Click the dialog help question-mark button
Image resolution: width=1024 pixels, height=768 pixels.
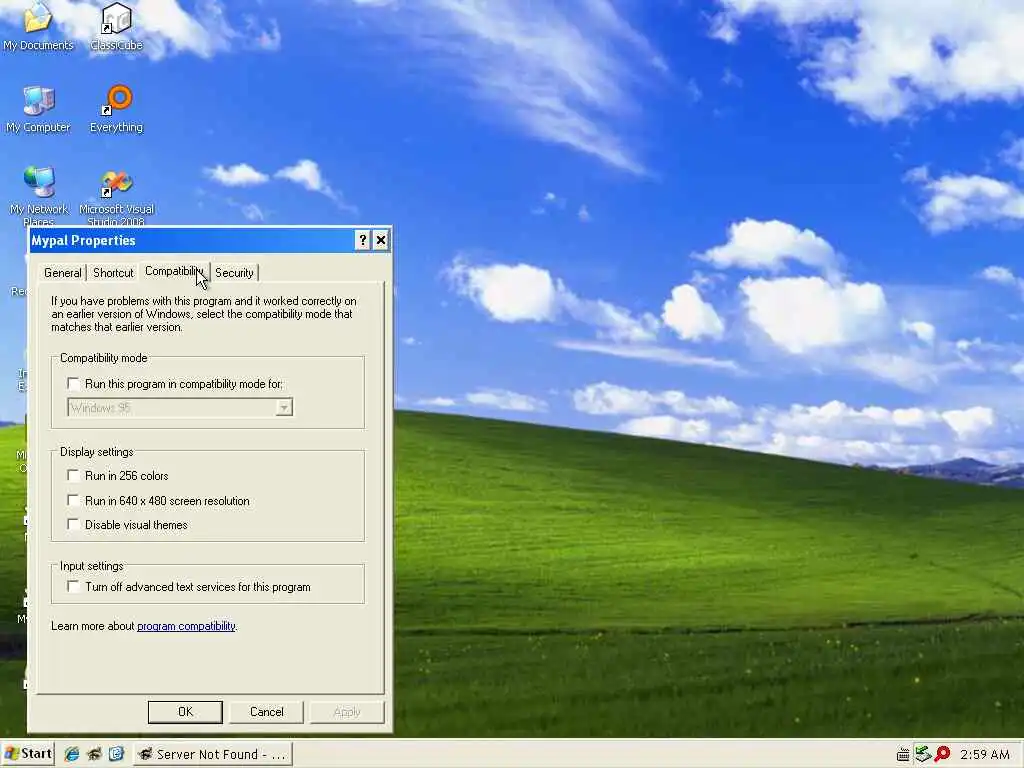pyautogui.click(x=362, y=240)
